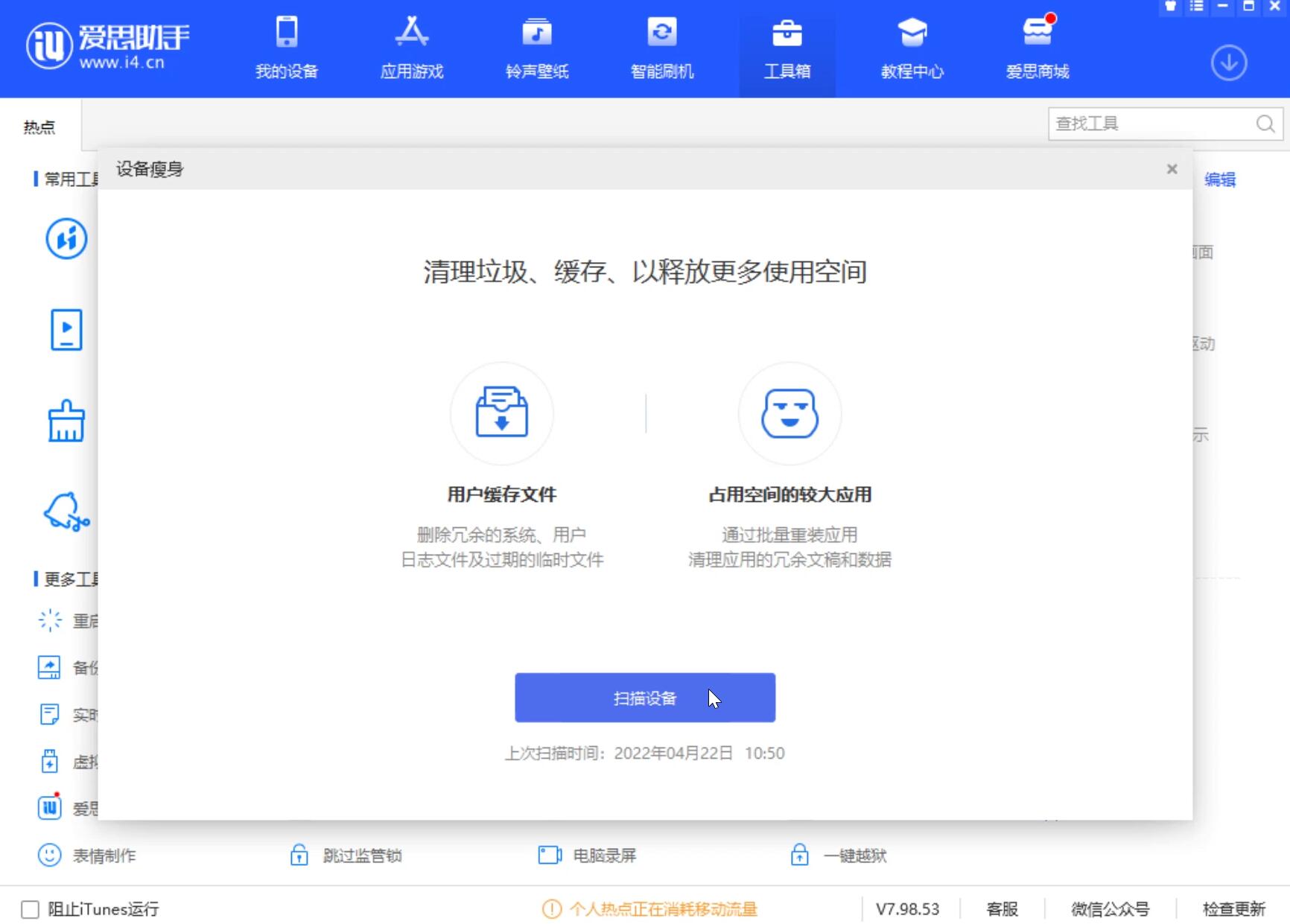Click the download manager arrow icon

click(1229, 63)
